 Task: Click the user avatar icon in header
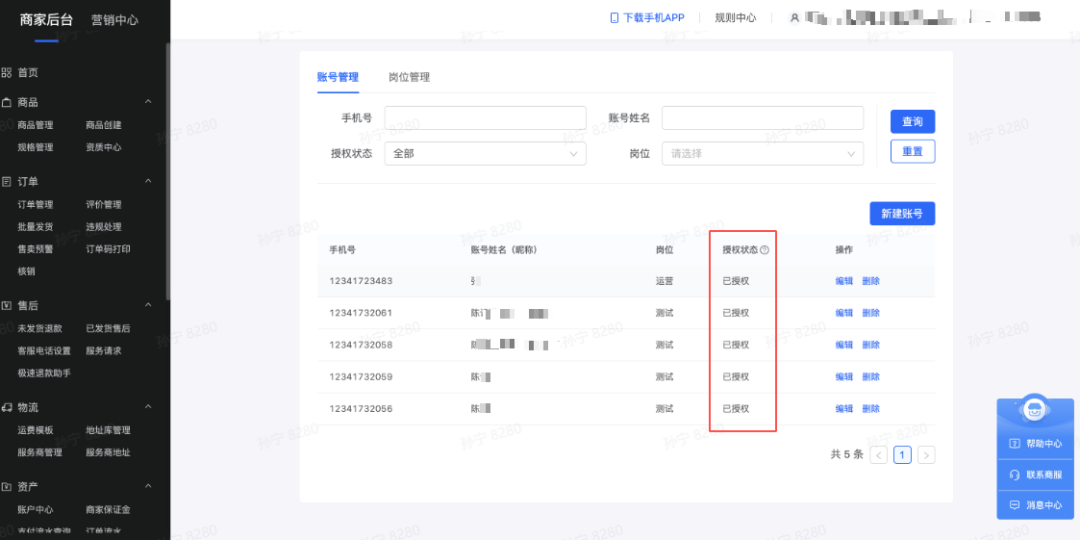795,18
